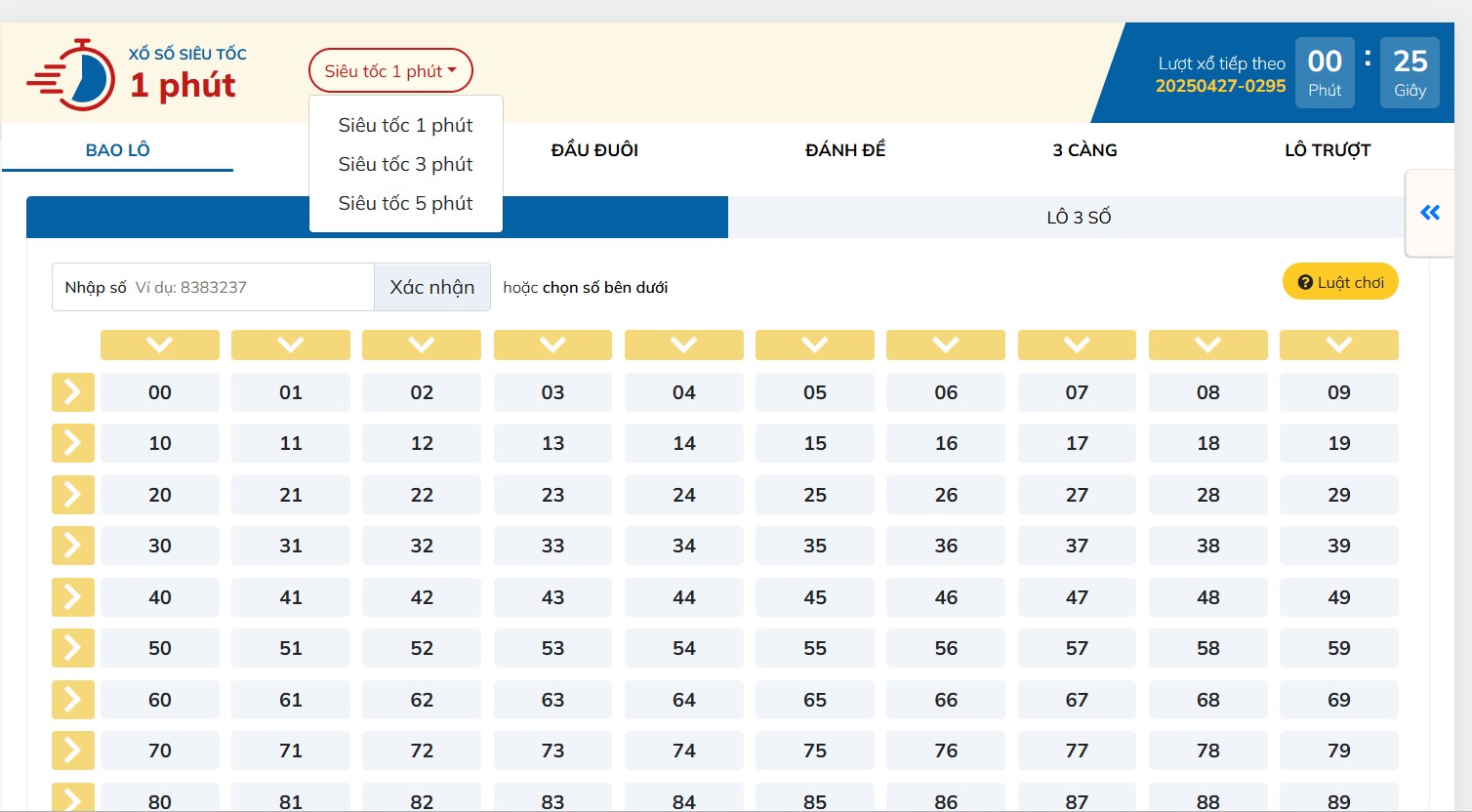This screenshot has height=812, width=1472.
Task: Select entire row starting with 00
Action: [73, 392]
